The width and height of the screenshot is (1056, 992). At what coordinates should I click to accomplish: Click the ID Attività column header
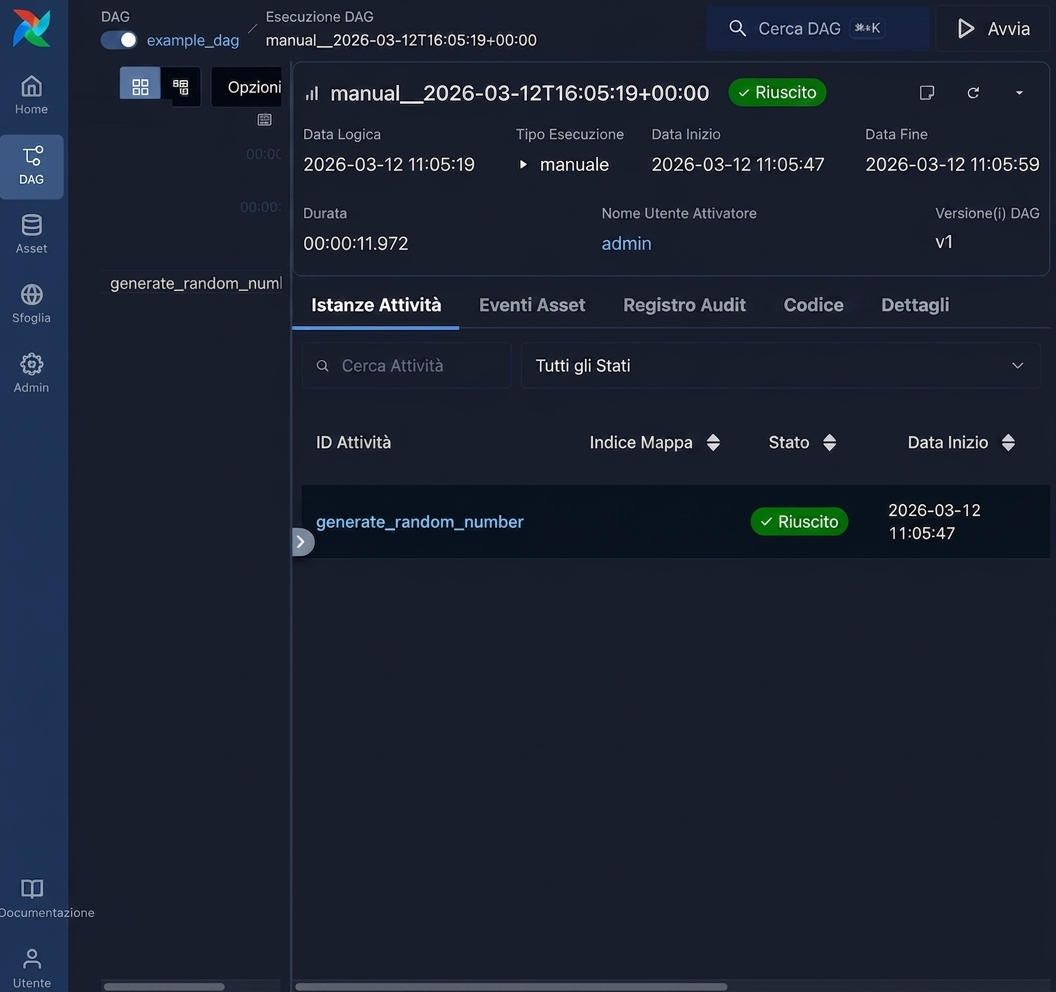coord(354,442)
